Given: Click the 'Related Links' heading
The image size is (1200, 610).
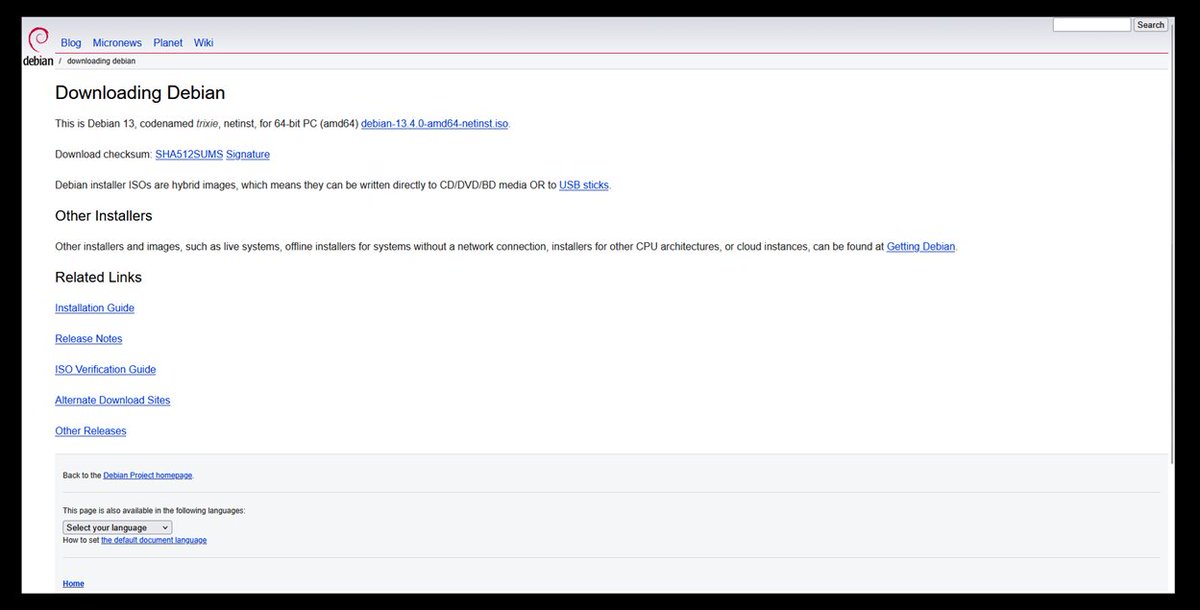Looking at the screenshot, I should coord(99,277).
